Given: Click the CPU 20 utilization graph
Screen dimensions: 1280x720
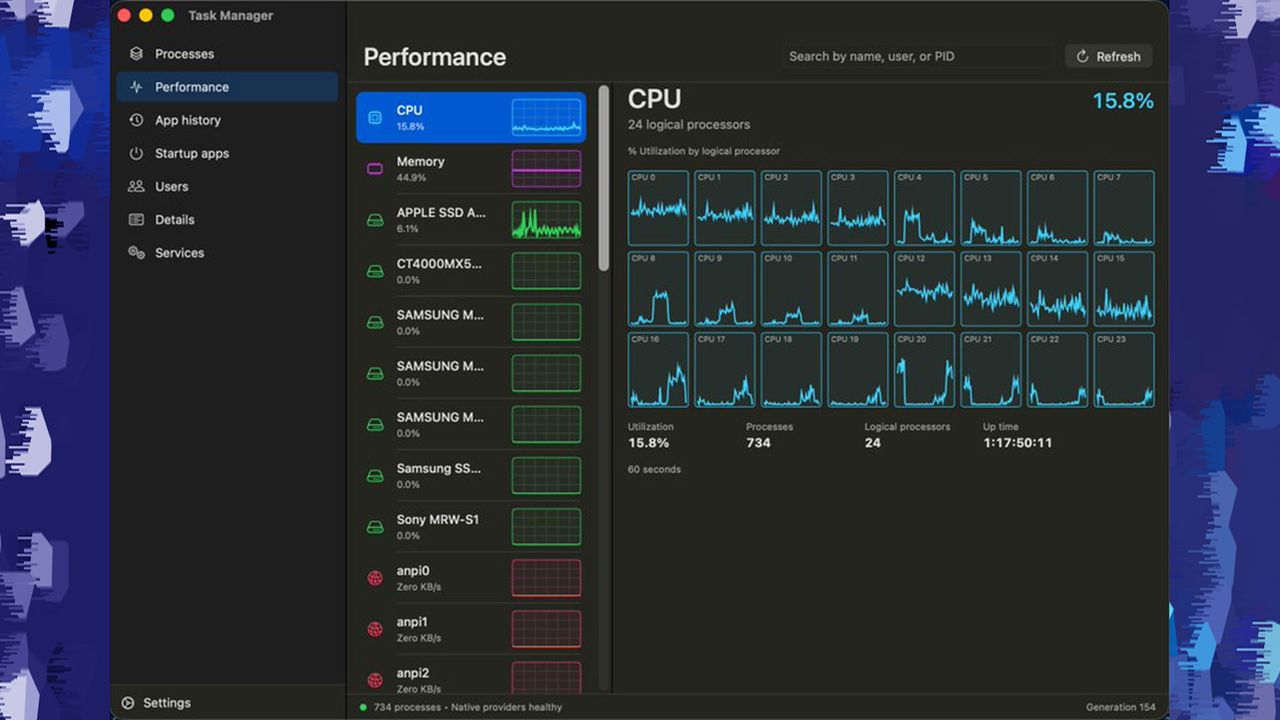Looking at the screenshot, I should point(924,370).
